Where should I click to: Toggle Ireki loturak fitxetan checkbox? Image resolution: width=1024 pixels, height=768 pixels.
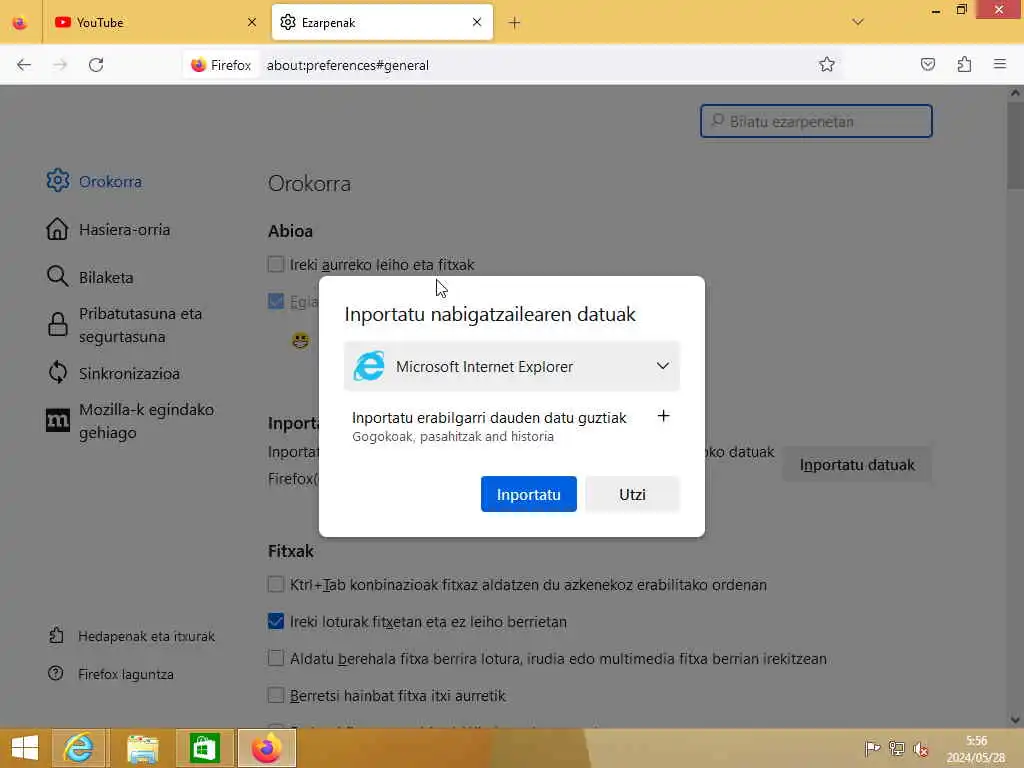click(x=276, y=621)
